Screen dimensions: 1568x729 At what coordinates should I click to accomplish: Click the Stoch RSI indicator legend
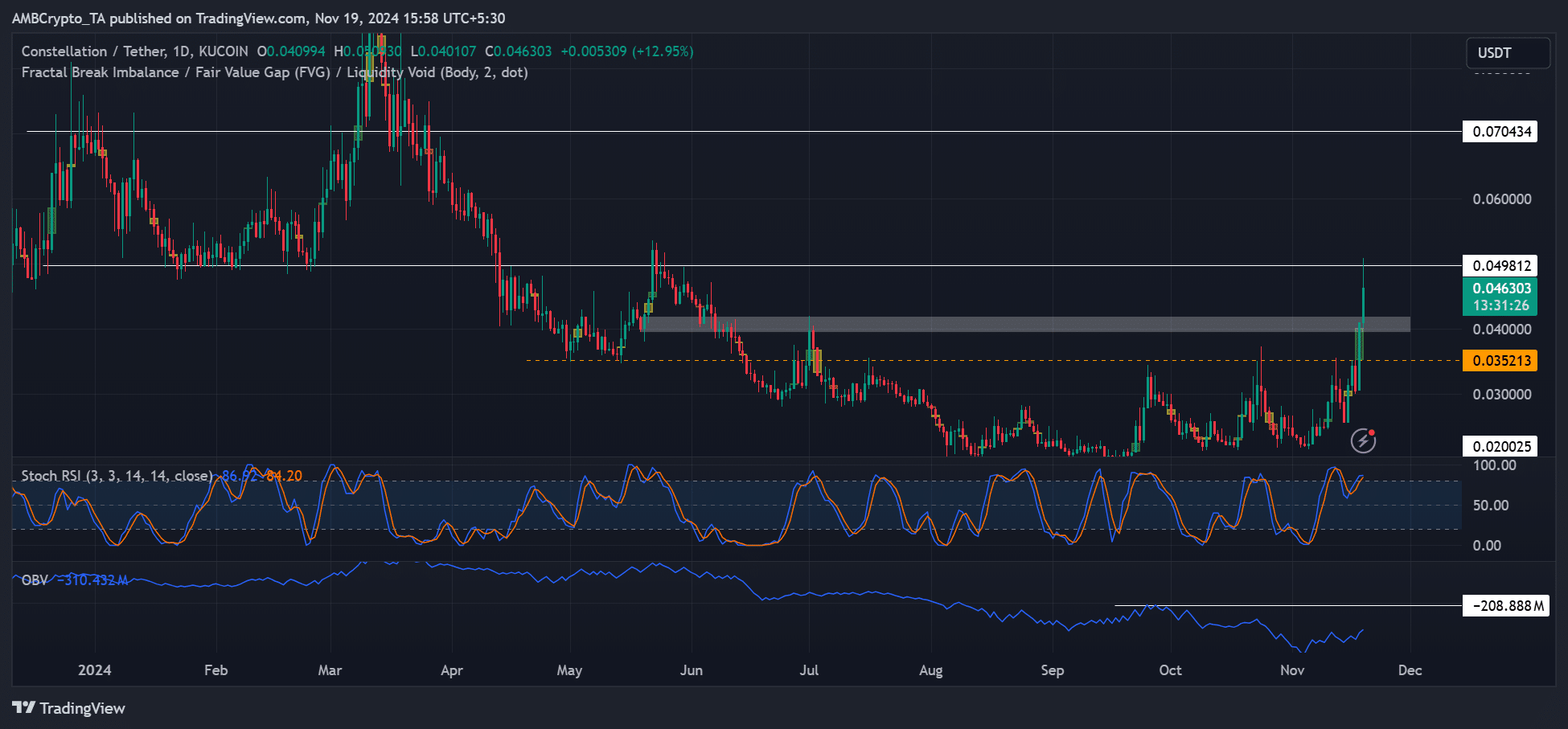pyautogui.click(x=117, y=476)
